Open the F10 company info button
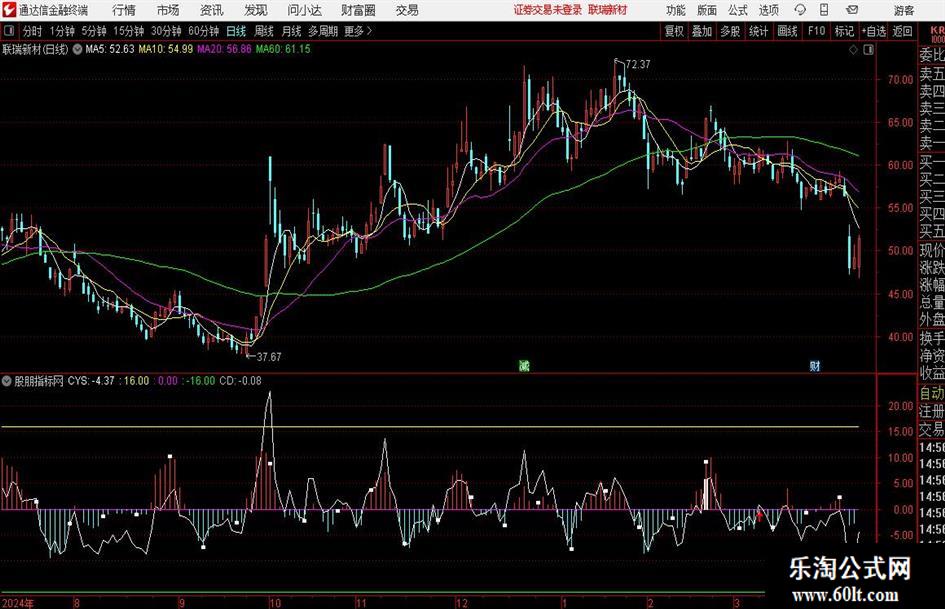This screenshot has width=945, height=609. [x=816, y=31]
